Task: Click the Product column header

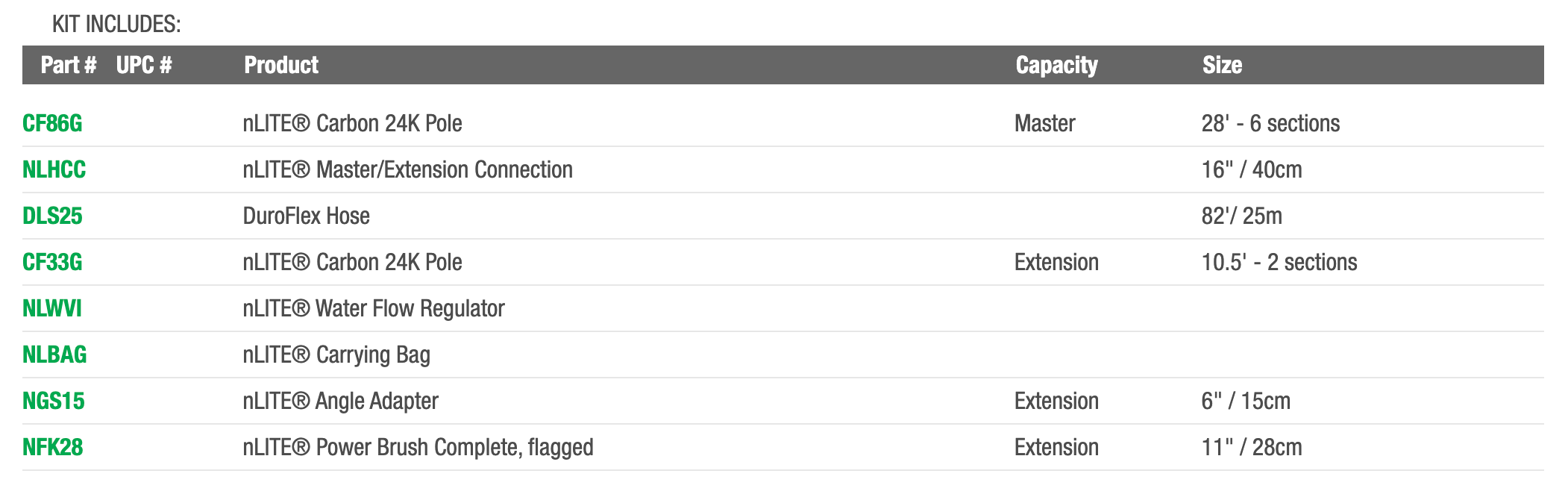Action: (281, 65)
